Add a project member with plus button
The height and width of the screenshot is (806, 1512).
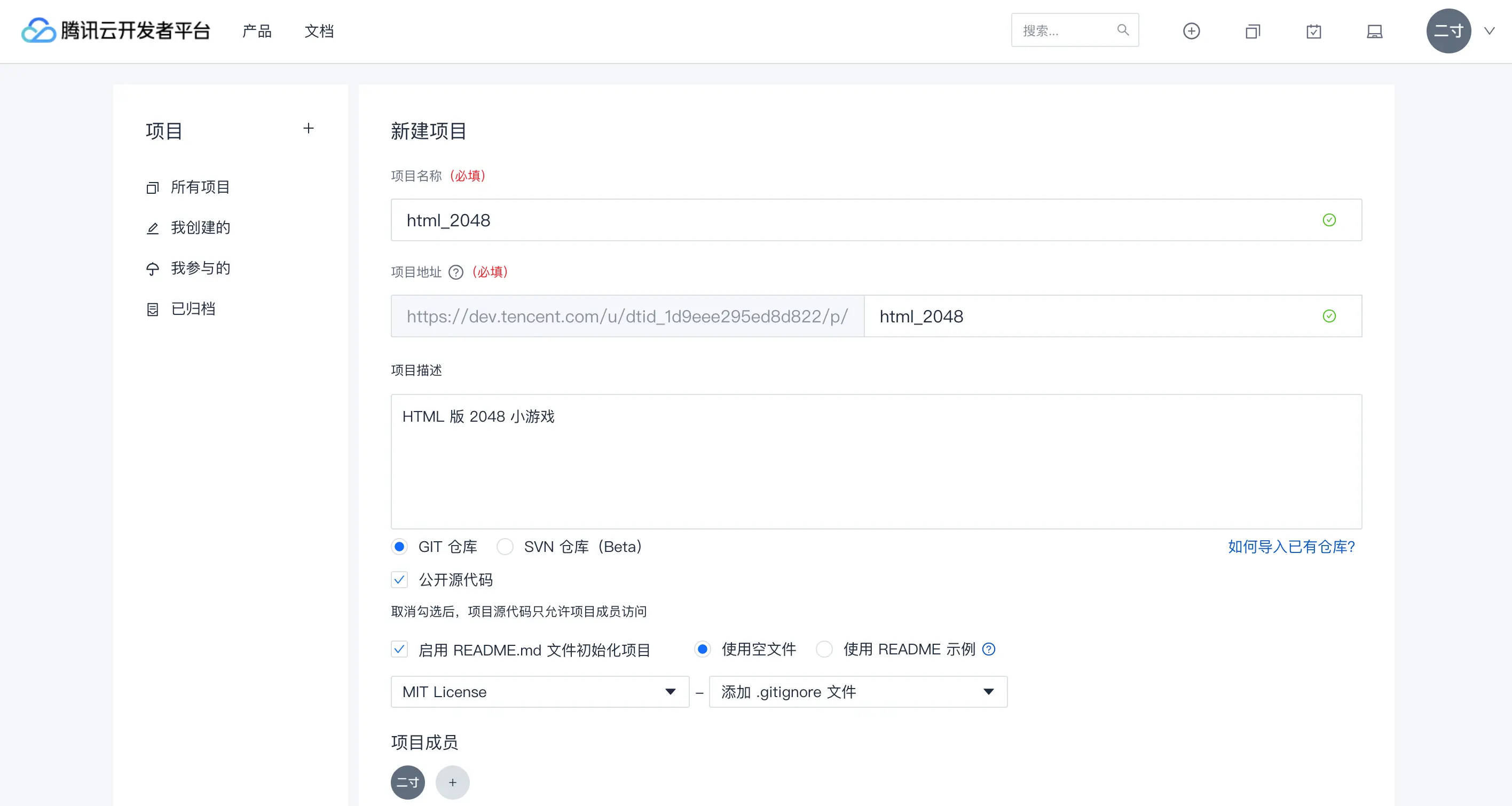[x=452, y=782]
